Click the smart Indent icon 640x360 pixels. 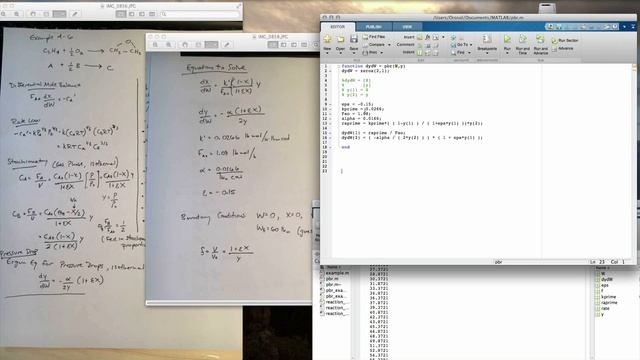pyautogui.click(x=420, y=53)
